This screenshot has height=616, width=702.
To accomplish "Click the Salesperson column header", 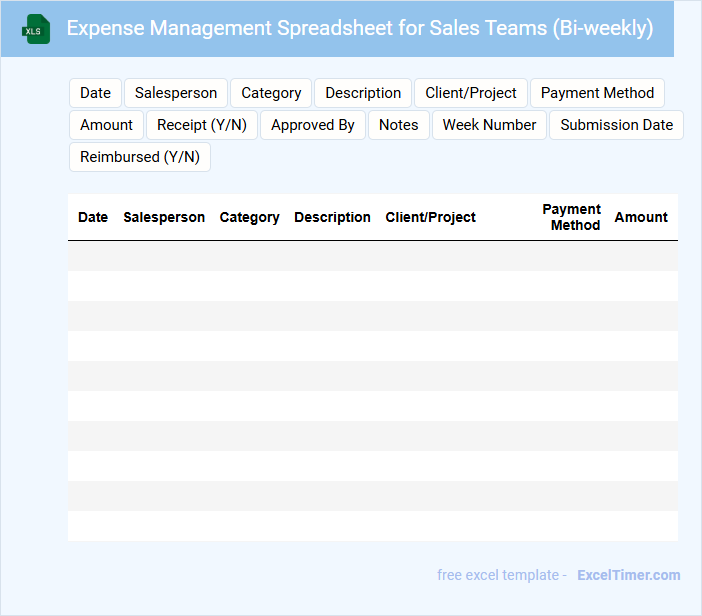I will [164, 217].
